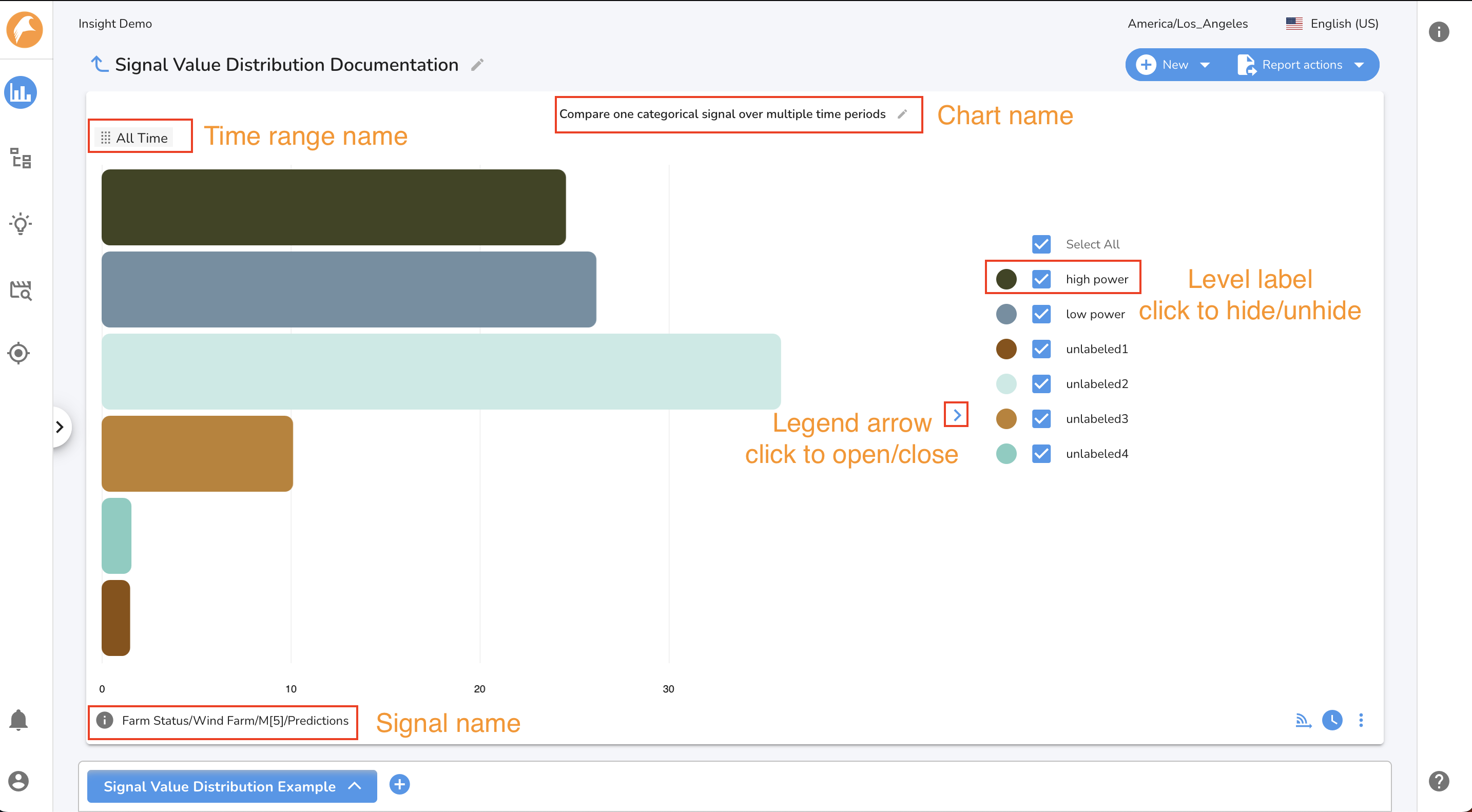Click the blue clock time icon
Viewport: 1472px width, 812px height.
(x=1332, y=720)
